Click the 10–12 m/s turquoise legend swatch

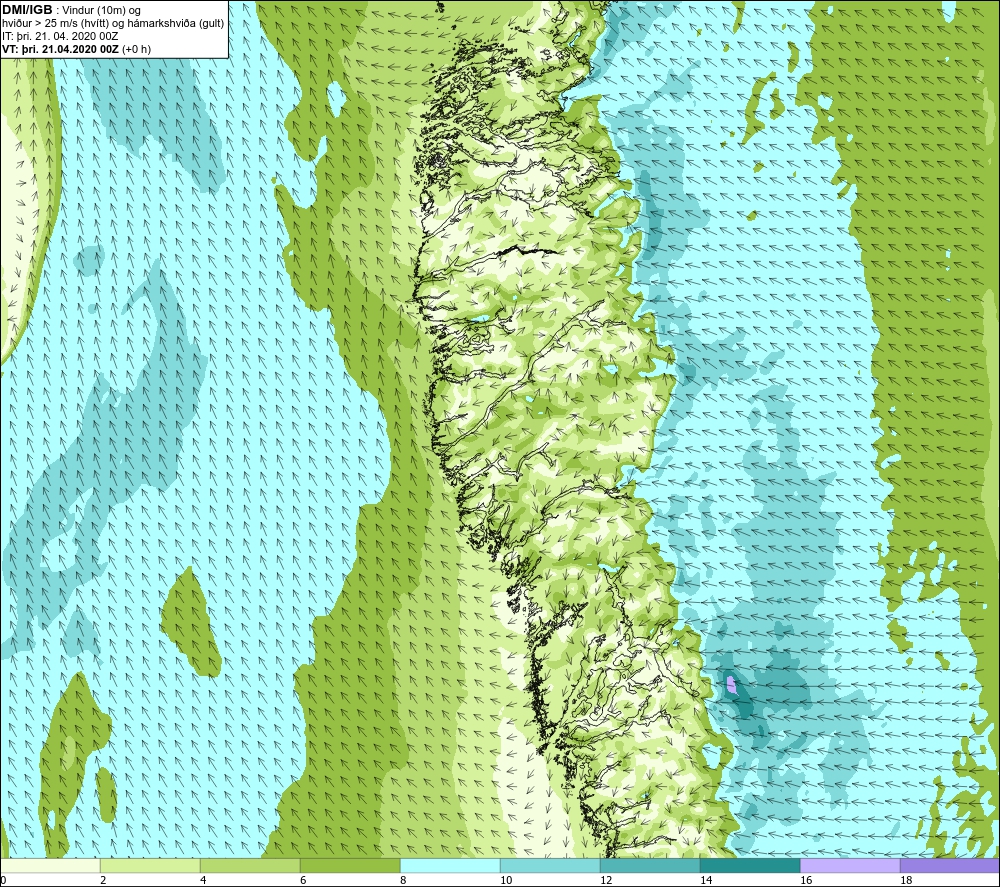tap(550, 865)
